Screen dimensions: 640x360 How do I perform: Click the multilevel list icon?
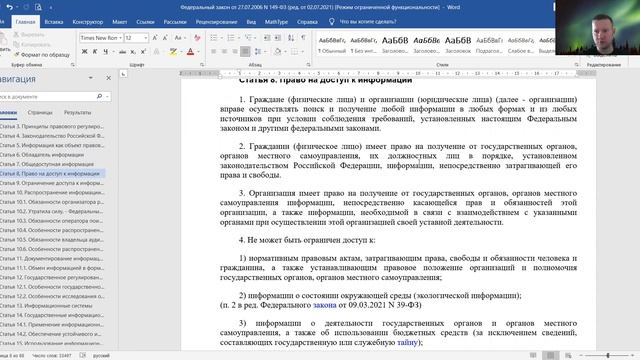pyautogui.click(x=248, y=38)
